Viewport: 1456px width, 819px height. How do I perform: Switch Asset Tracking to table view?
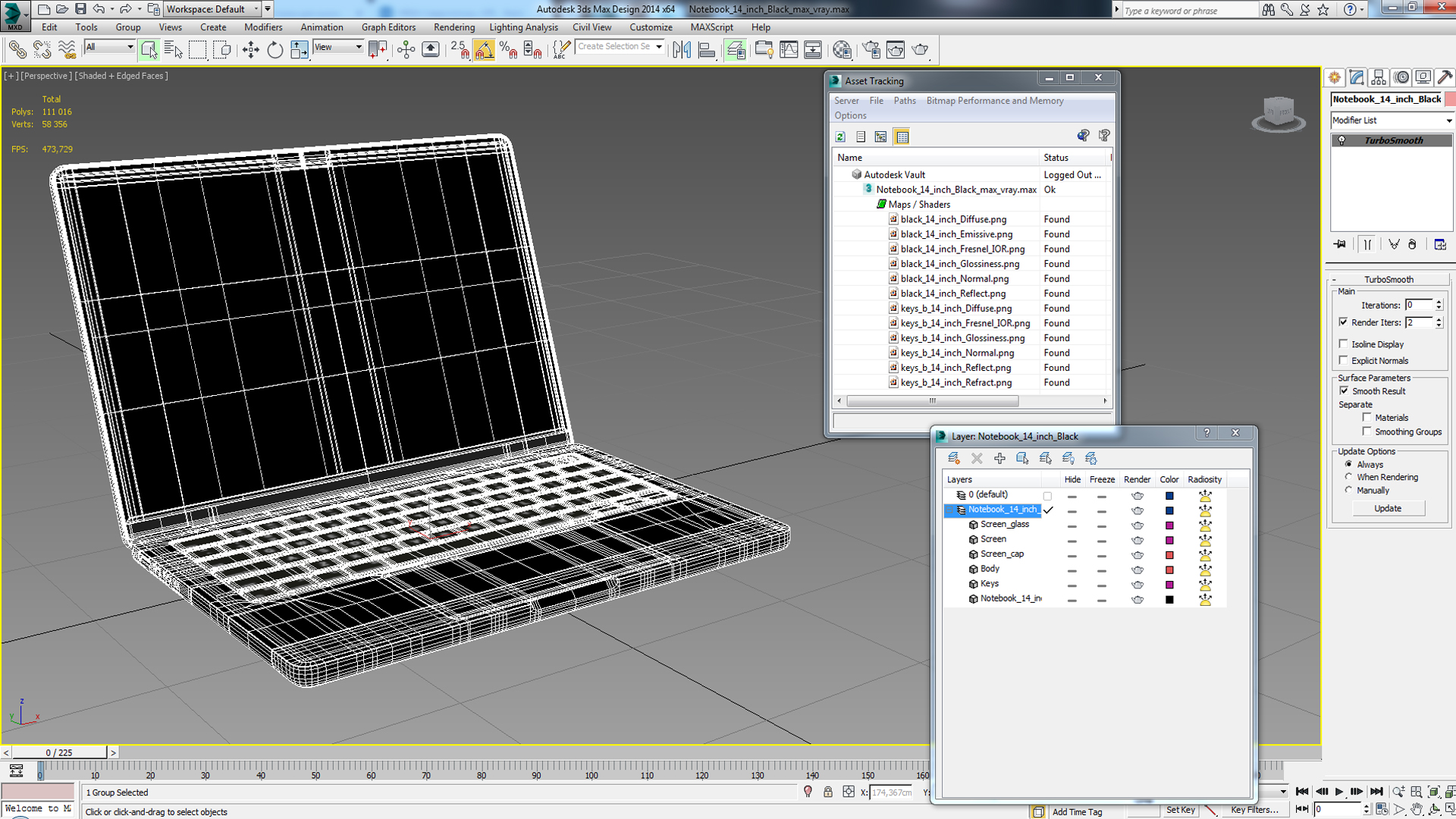(x=902, y=137)
